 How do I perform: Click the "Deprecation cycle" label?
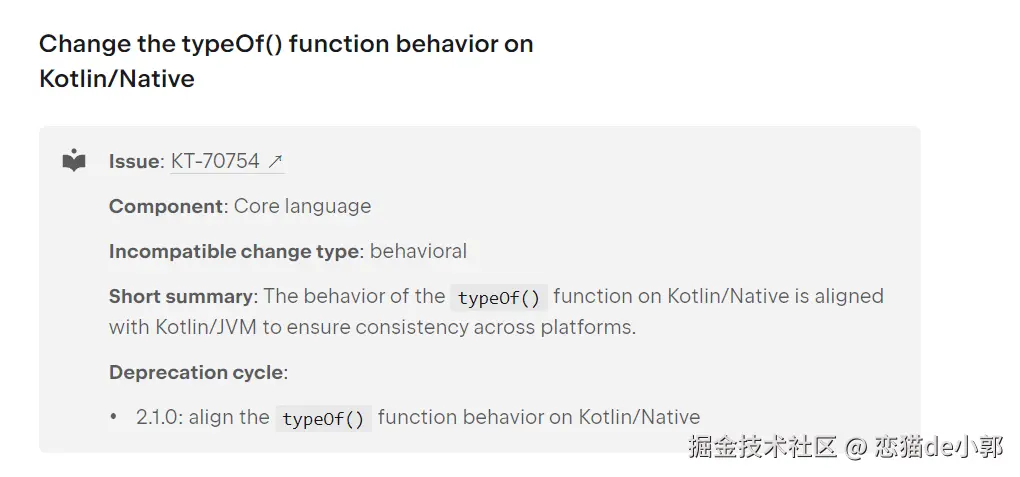point(195,372)
